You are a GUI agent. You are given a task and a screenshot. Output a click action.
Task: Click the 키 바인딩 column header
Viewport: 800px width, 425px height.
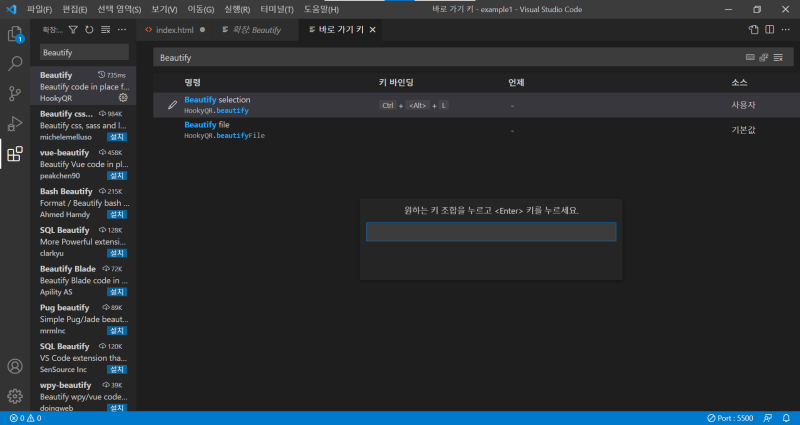[x=395, y=82]
